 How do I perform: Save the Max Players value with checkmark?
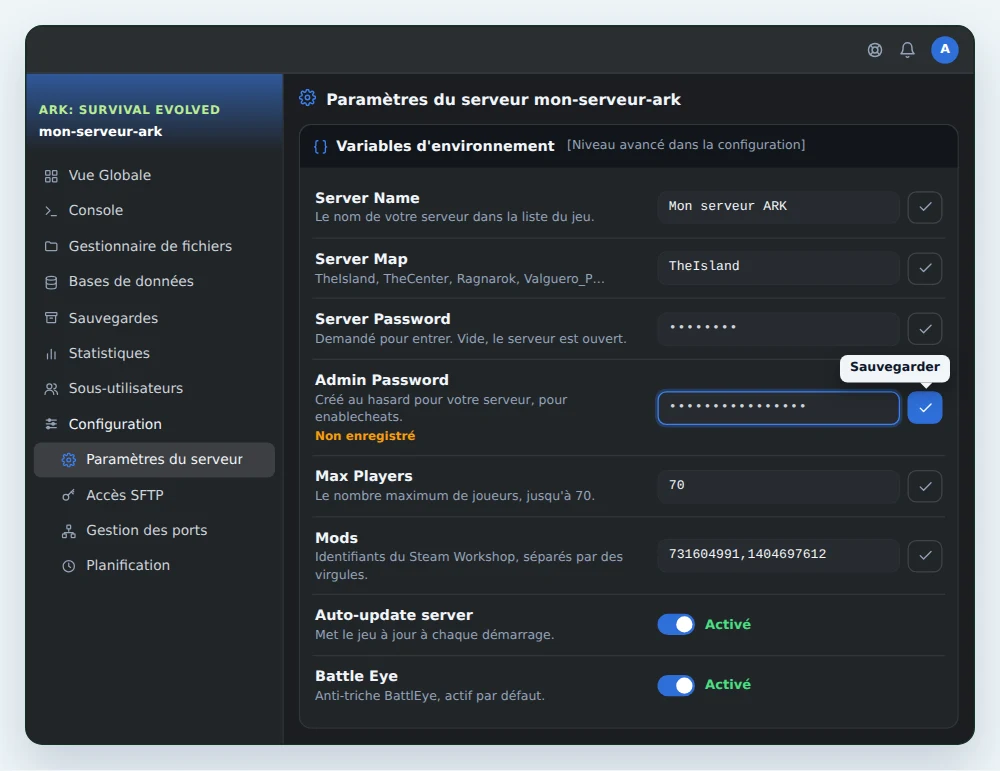pyautogui.click(x=925, y=487)
